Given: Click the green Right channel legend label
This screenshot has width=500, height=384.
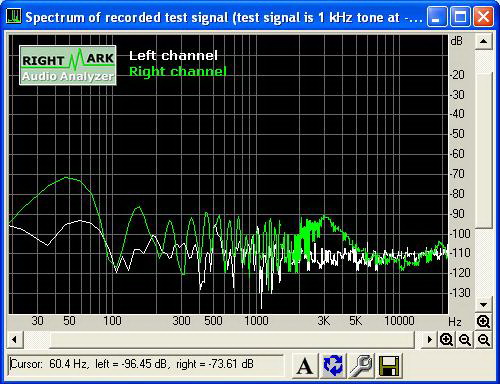Looking at the screenshot, I should [x=178, y=71].
